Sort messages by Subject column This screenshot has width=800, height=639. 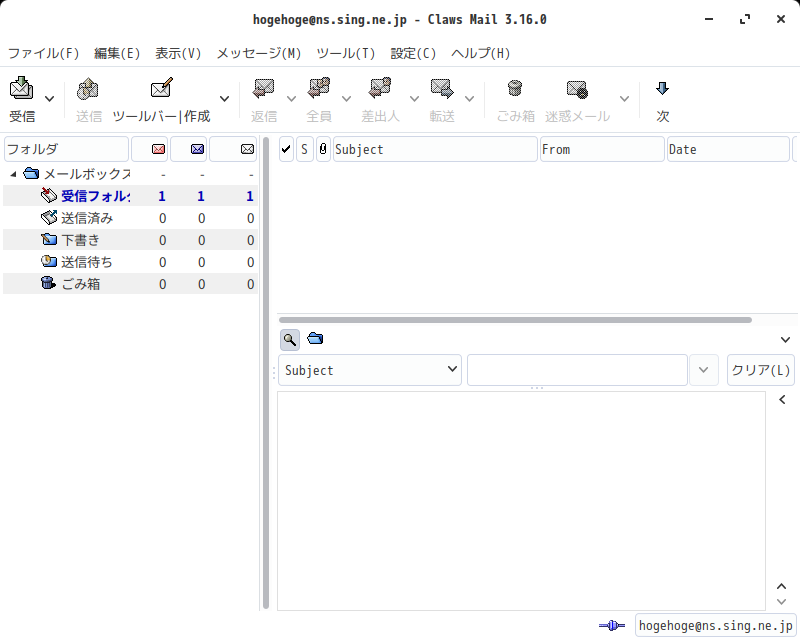click(x=435, y=149)
